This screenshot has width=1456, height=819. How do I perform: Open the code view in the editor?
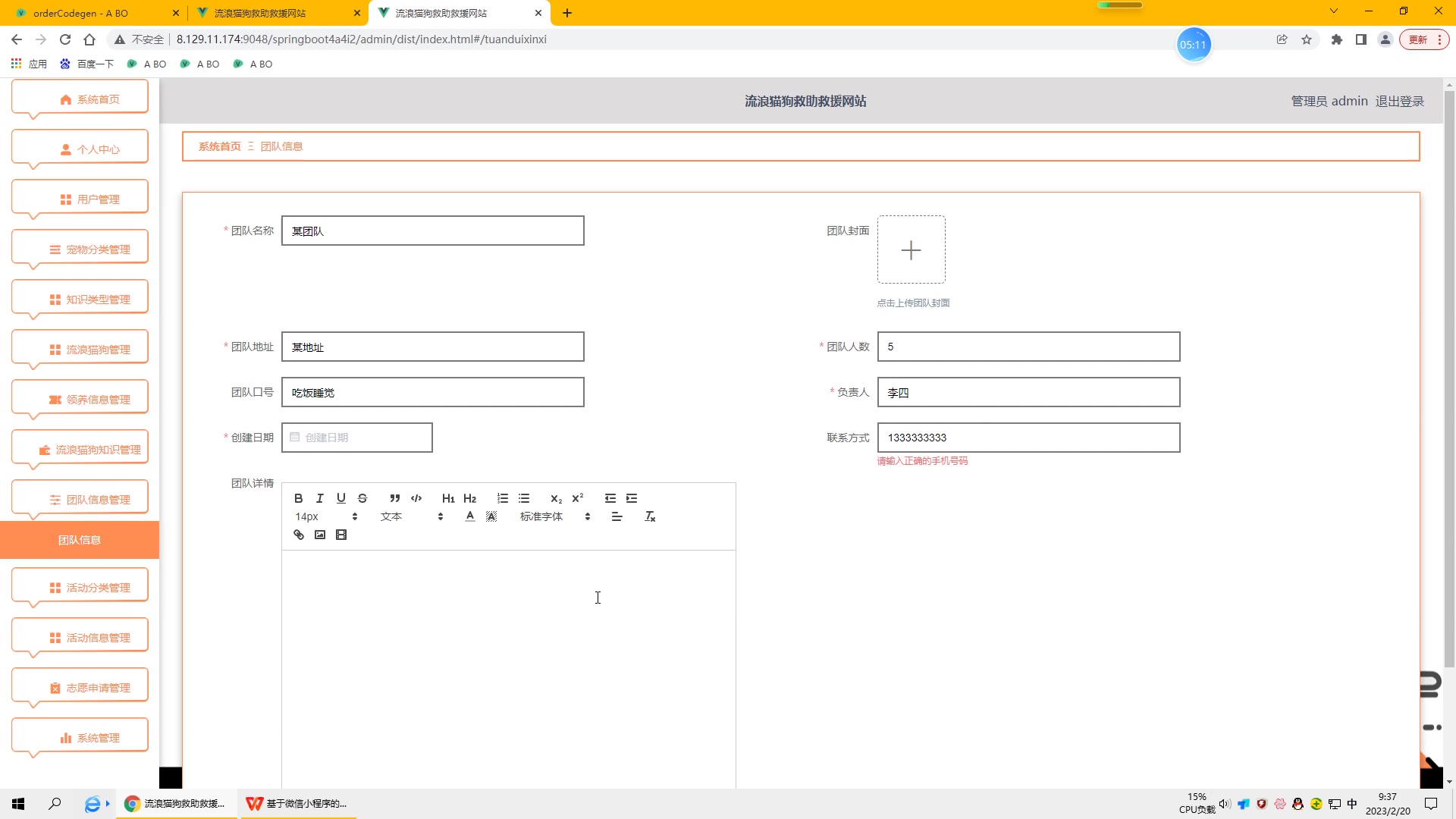[x=416, y=498]
